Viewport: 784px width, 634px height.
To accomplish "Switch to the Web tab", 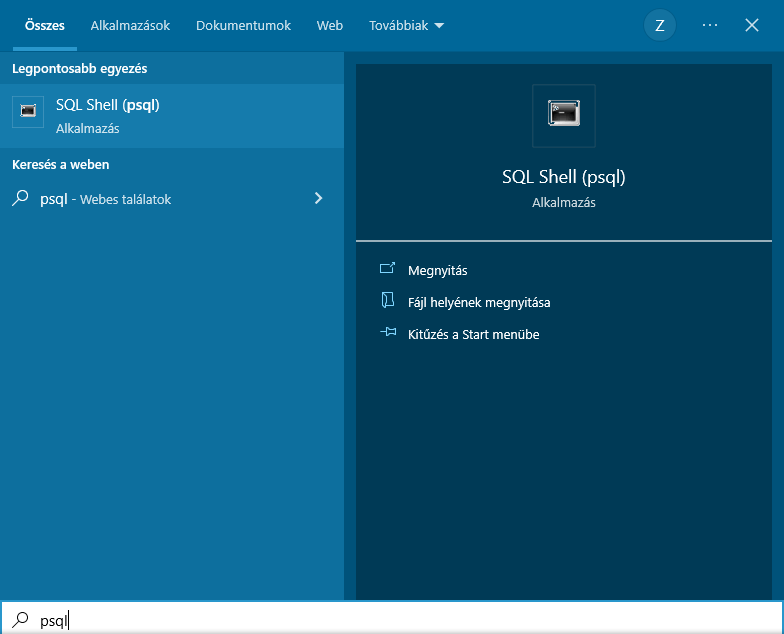I will pos(330,26).
